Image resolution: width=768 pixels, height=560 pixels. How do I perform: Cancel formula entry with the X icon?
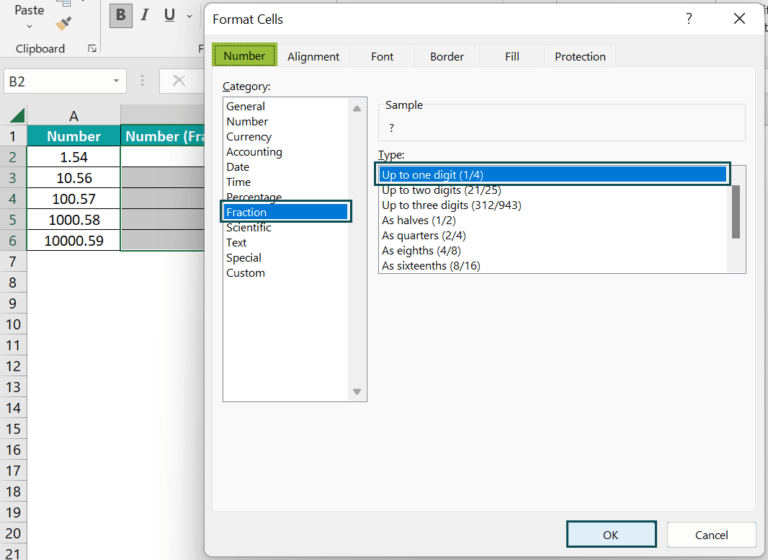(x=179, y=81)
